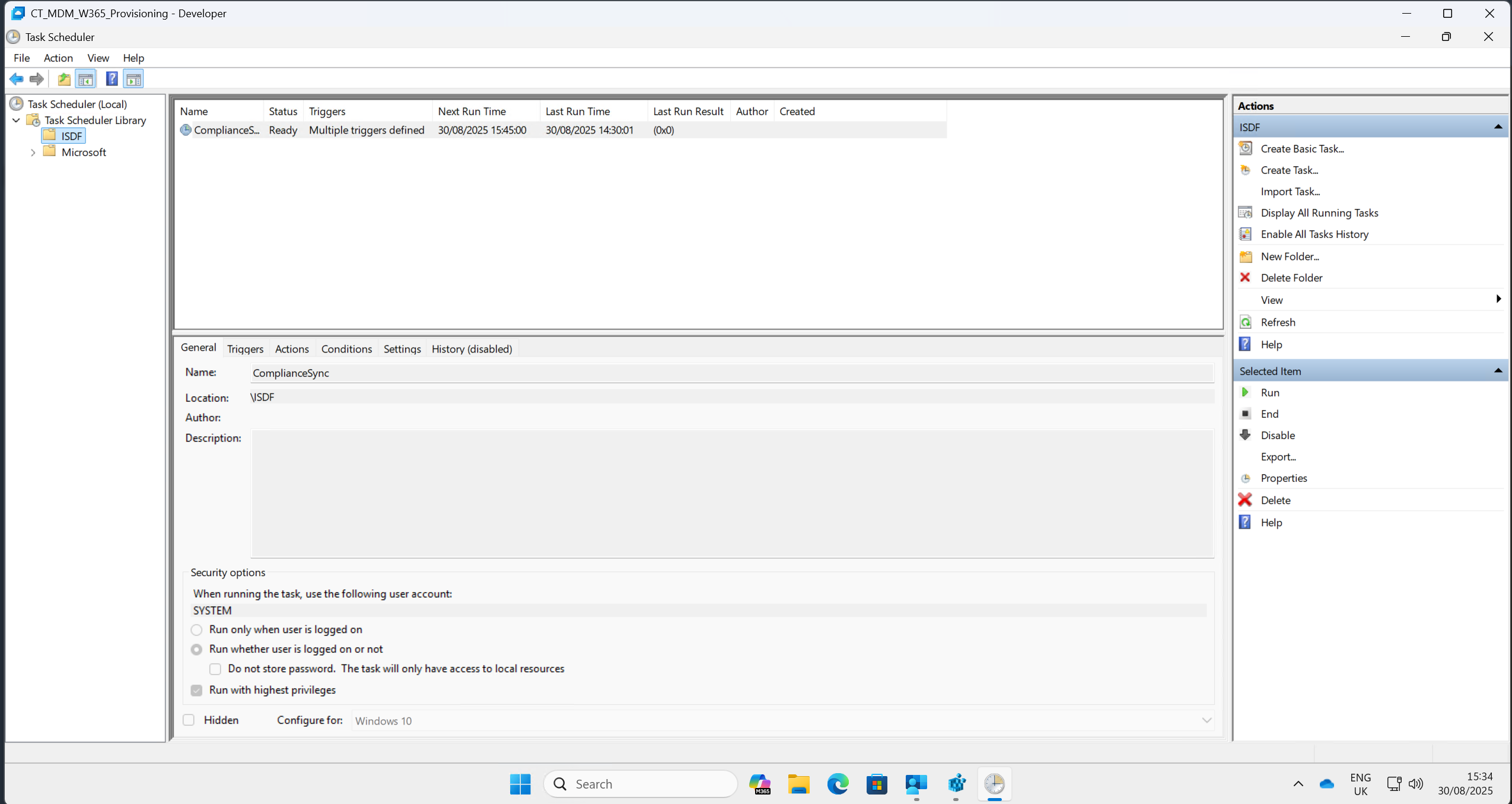Switch to the History (disabled) tab

(472, 349)
